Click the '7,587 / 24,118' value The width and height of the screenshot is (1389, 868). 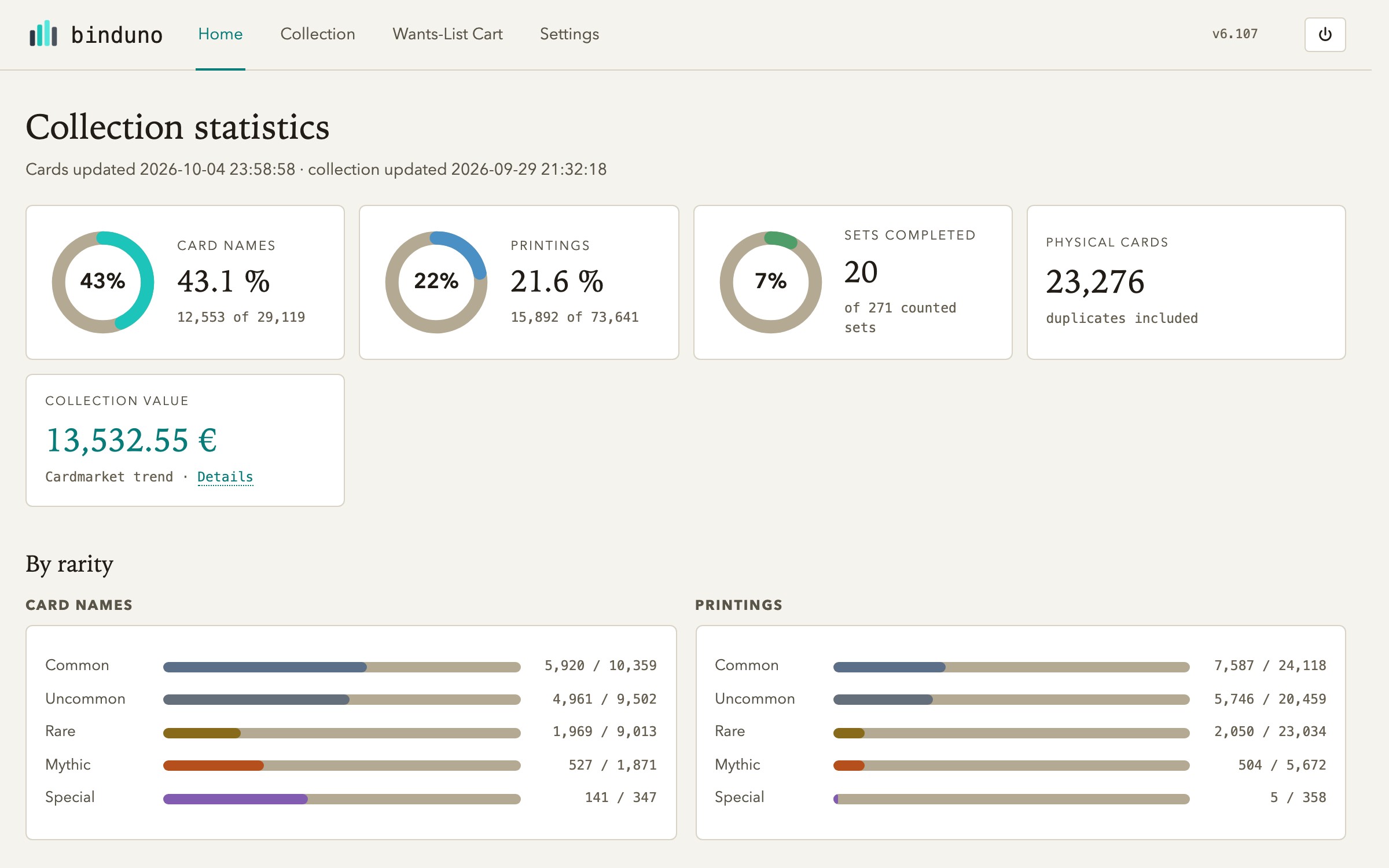(x=1270, y=665)
